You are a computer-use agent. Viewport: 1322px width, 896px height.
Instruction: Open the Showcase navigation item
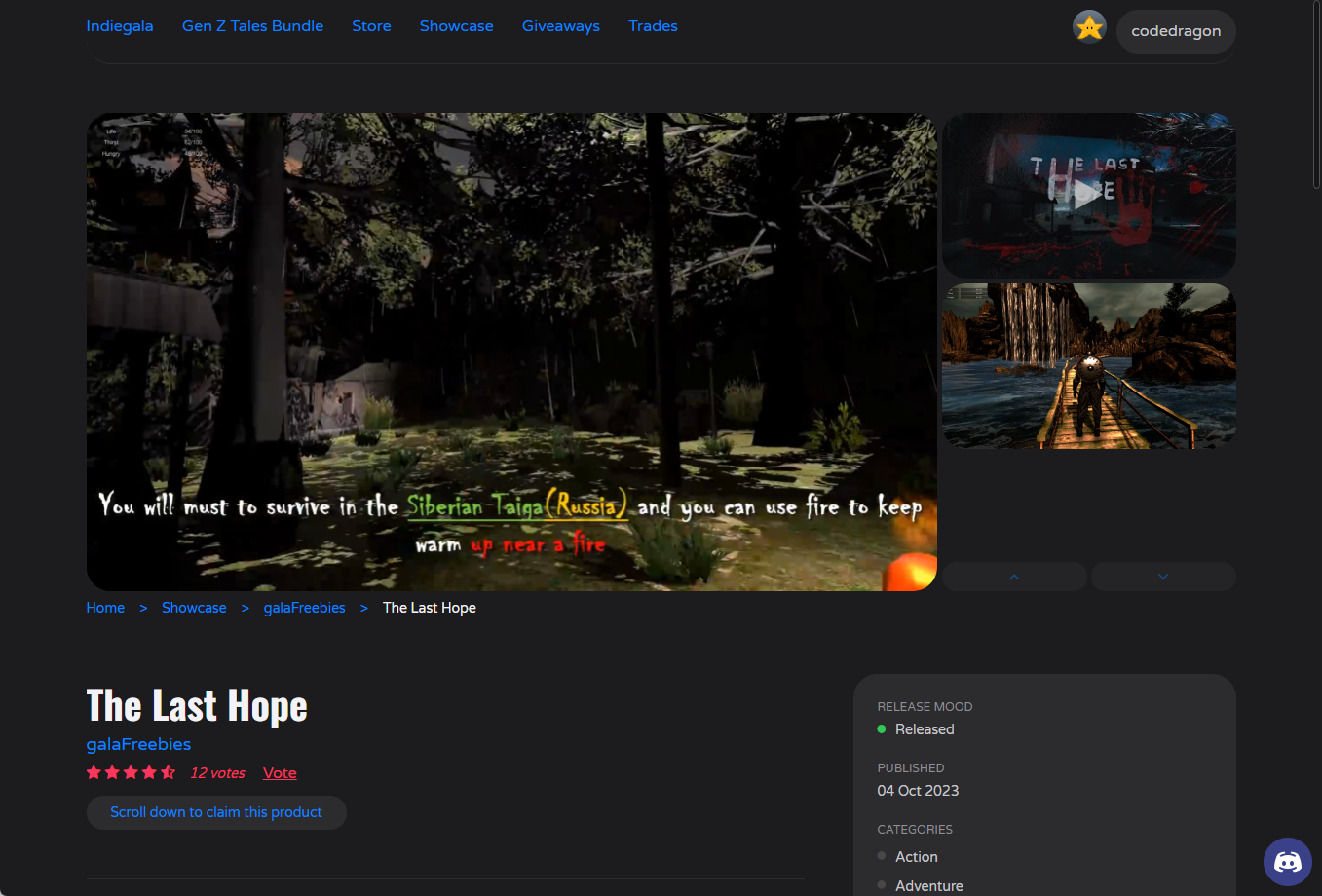pos(456,26)
